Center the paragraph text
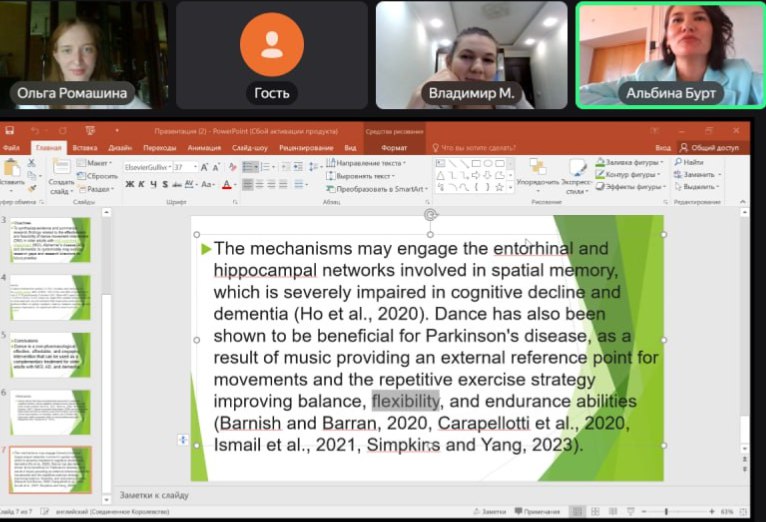The width and height of the screenshot is (766, 522). tap(260, 185)
